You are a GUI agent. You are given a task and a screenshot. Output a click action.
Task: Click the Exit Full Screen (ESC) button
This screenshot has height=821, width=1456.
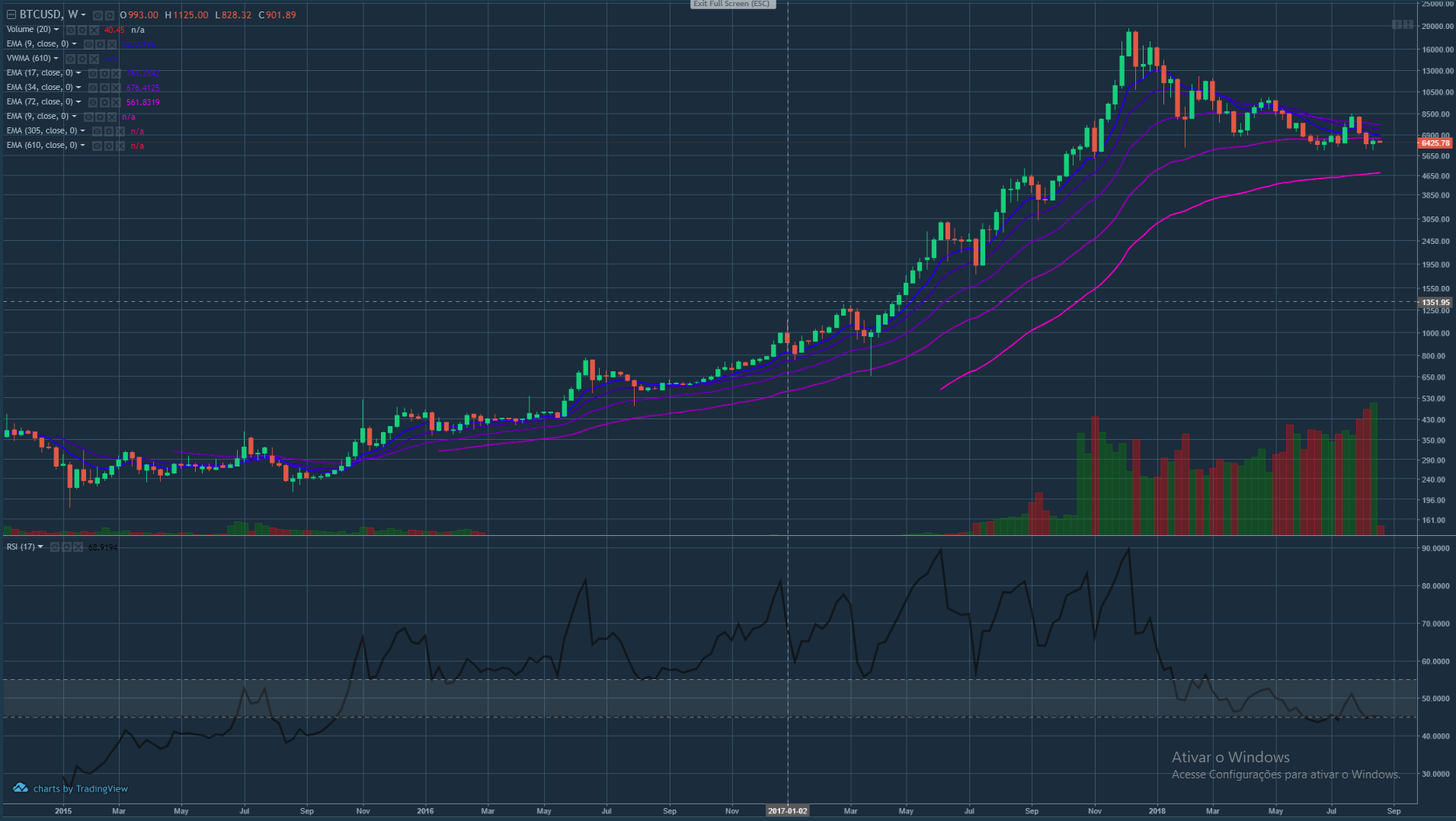[x=731, y=4]
